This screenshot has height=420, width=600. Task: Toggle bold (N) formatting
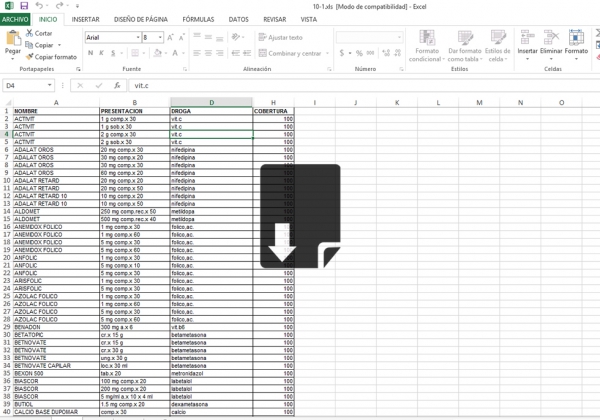pos(90,53)
